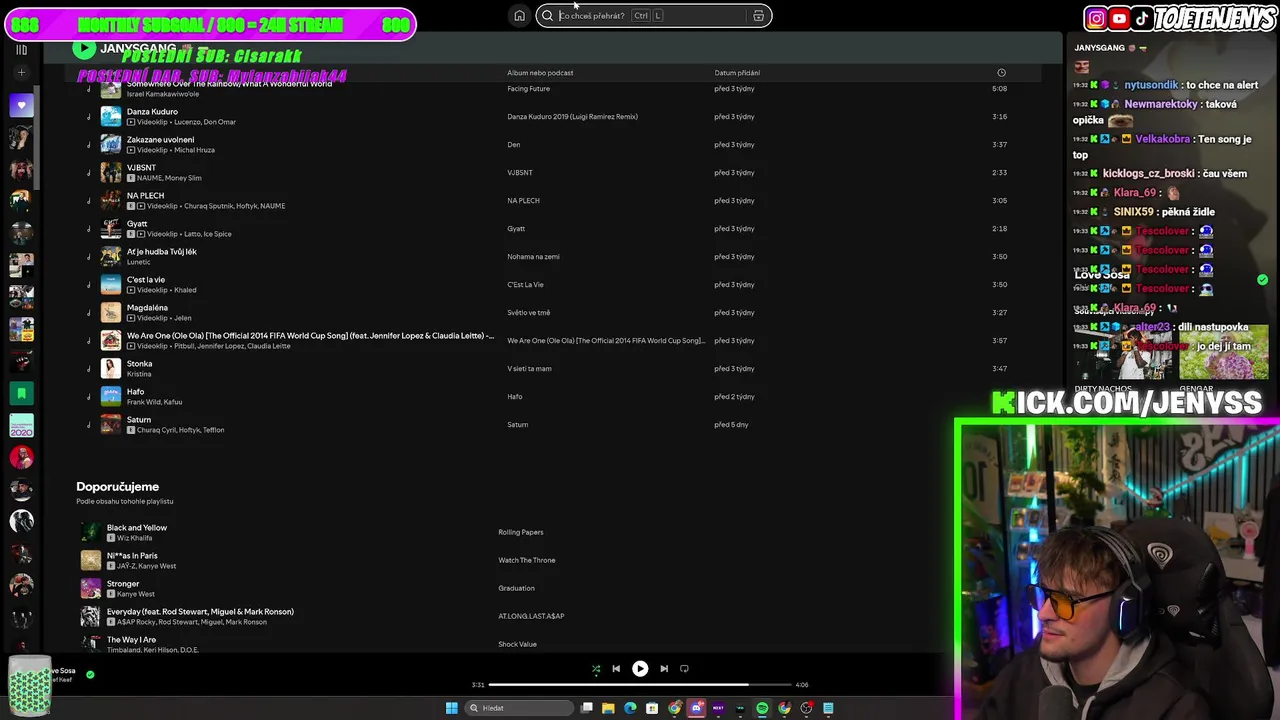The image size is (1280, 720).
Task: Switch to Spotify taskbar icon
Action: (x=762, y=708)
